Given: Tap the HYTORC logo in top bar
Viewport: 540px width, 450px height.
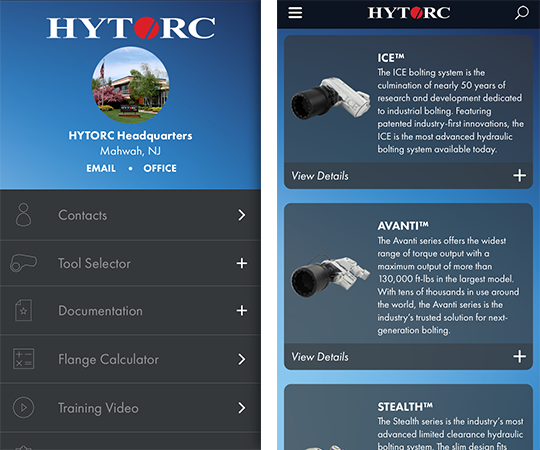Looking at the screenshot, I should click(x=409, y=13).
